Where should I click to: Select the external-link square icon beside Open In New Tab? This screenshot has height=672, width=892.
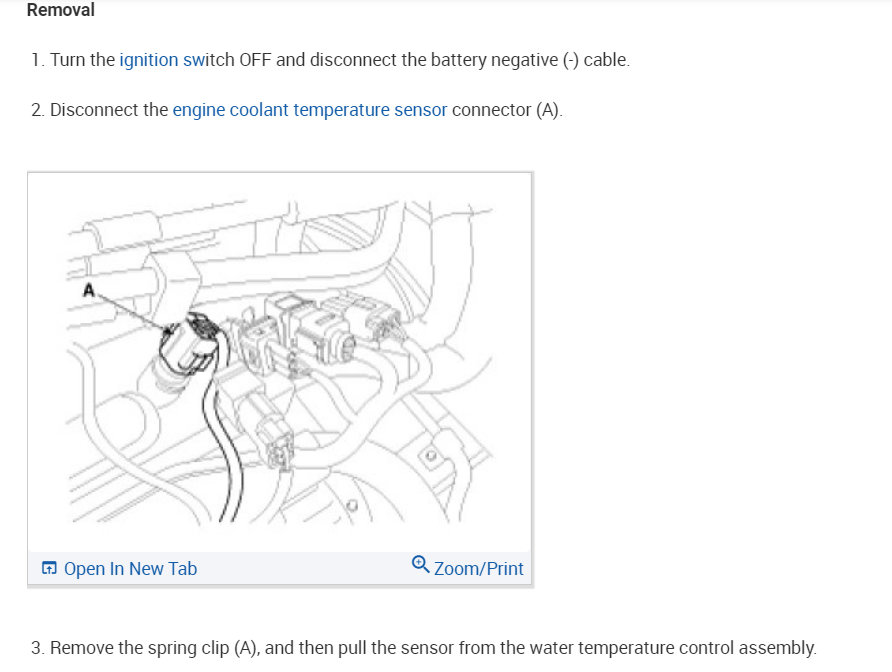point(47,567)
